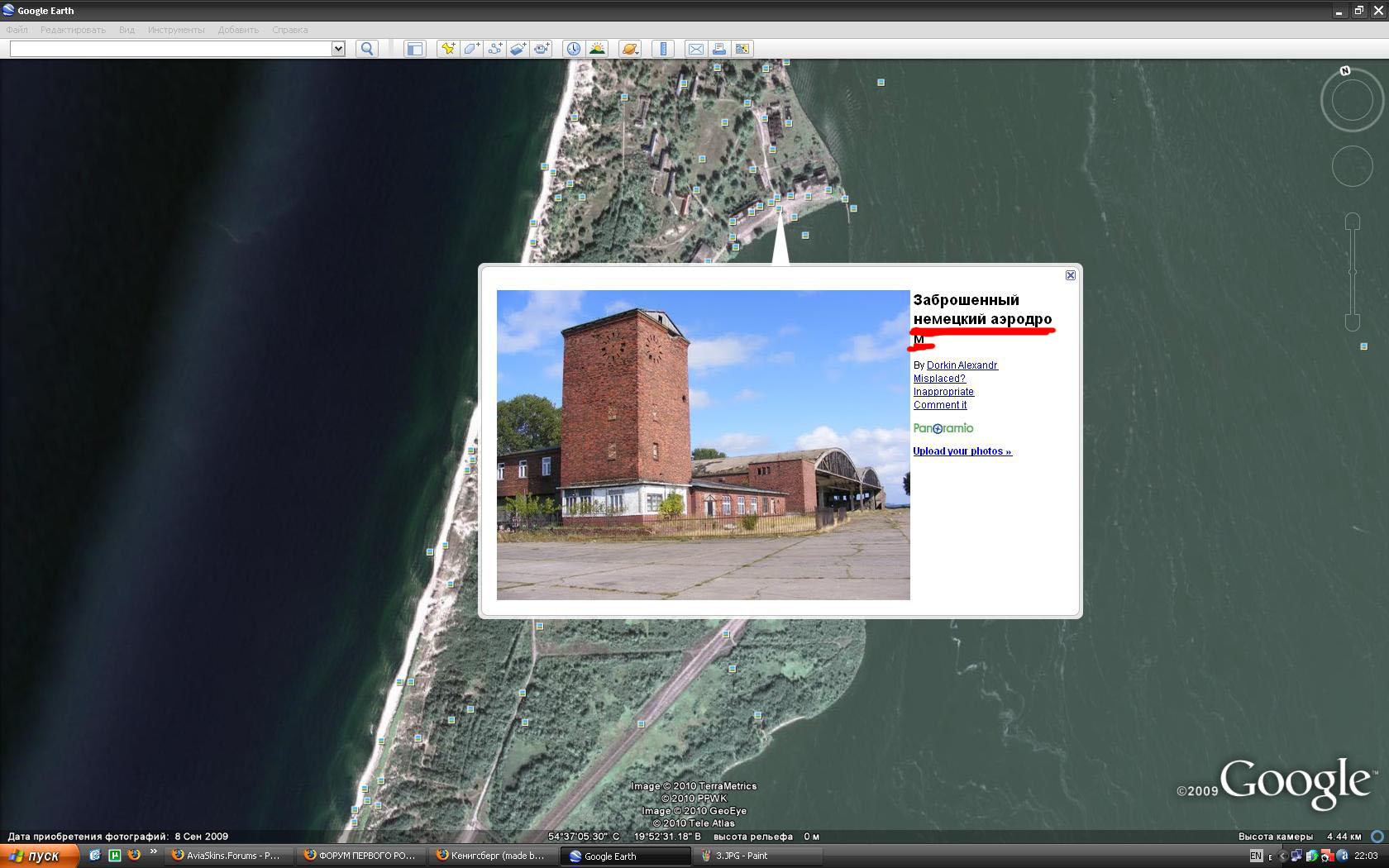Close the photo info balloon

pyautogui.click(x=1070, y=275)
